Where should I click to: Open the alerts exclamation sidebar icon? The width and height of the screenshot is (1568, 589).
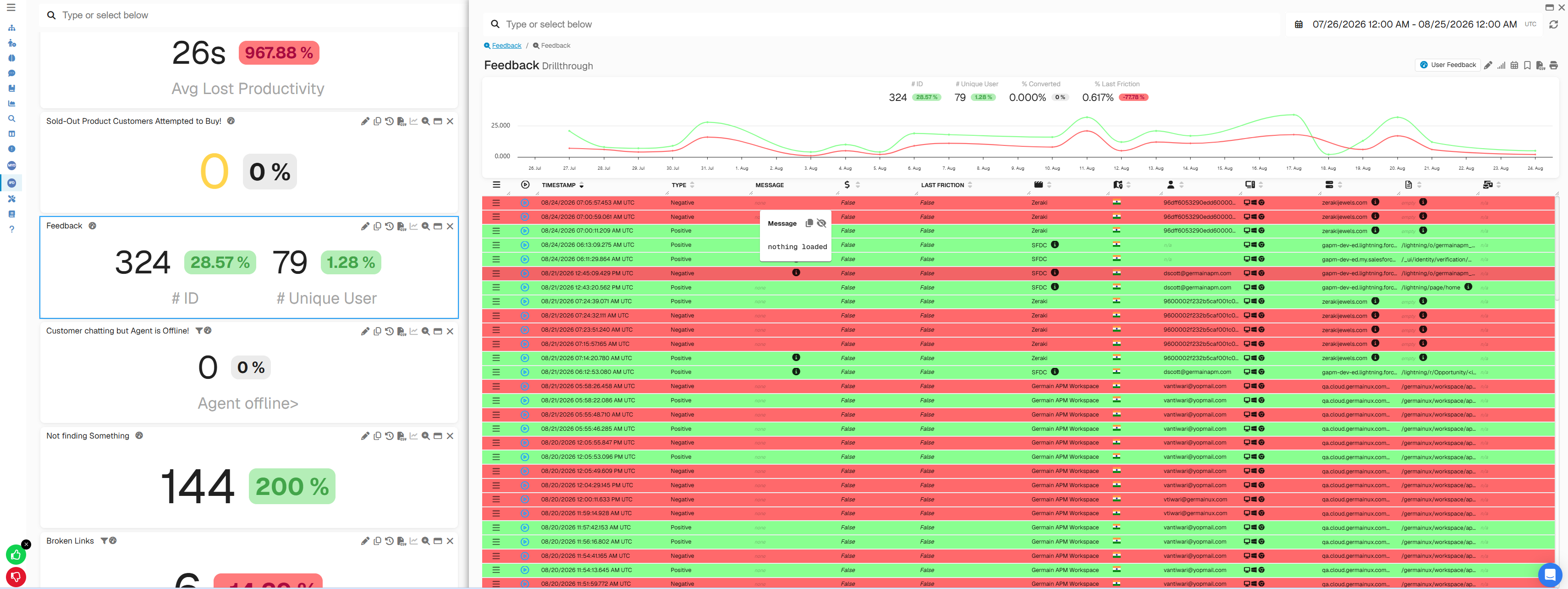[x=11, y=149]
